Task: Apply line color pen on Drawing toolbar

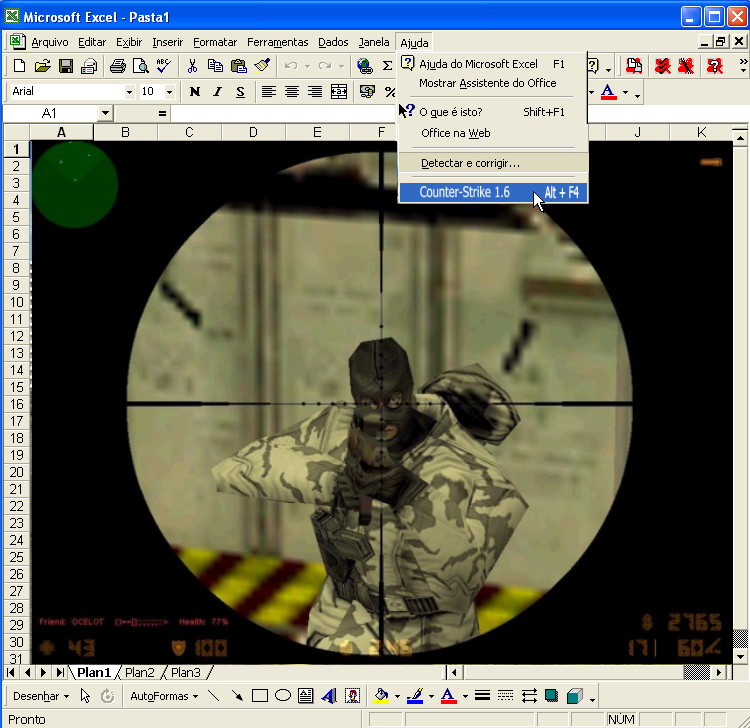Action: coord(415,695)
